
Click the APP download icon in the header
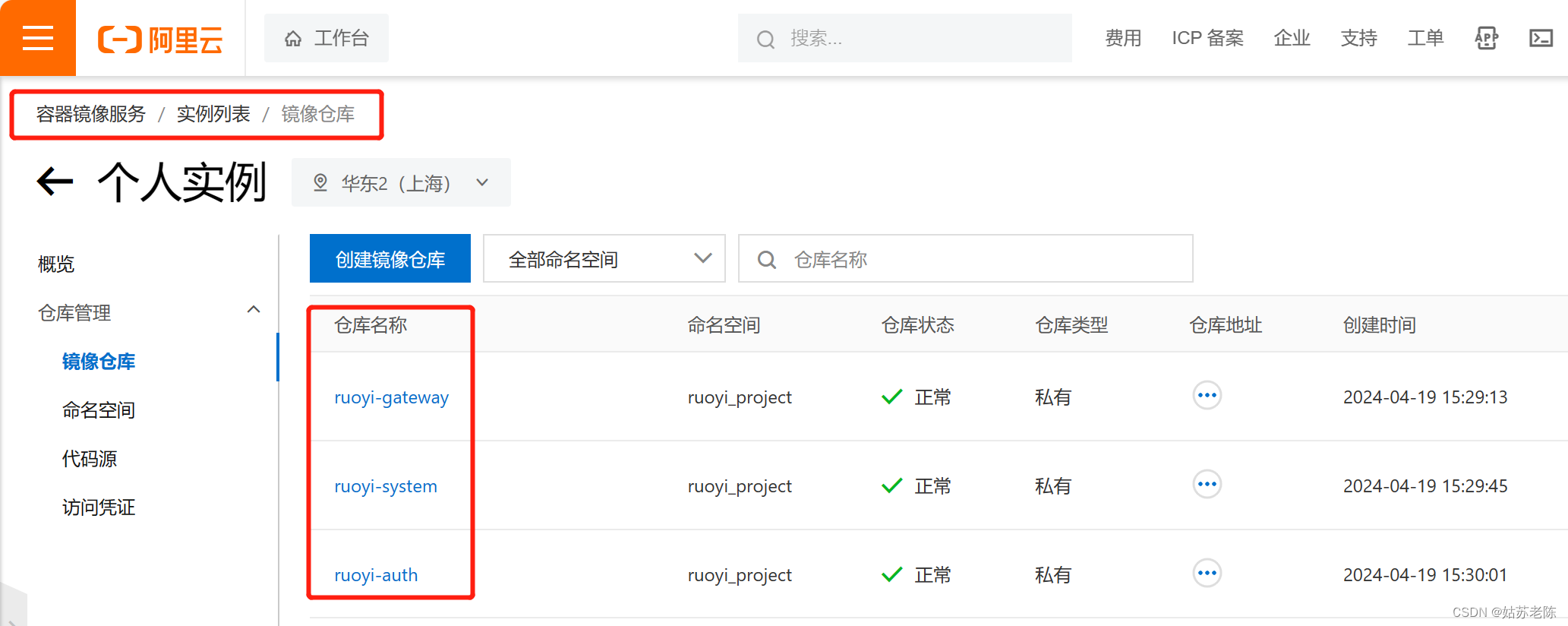[1486, 38]
